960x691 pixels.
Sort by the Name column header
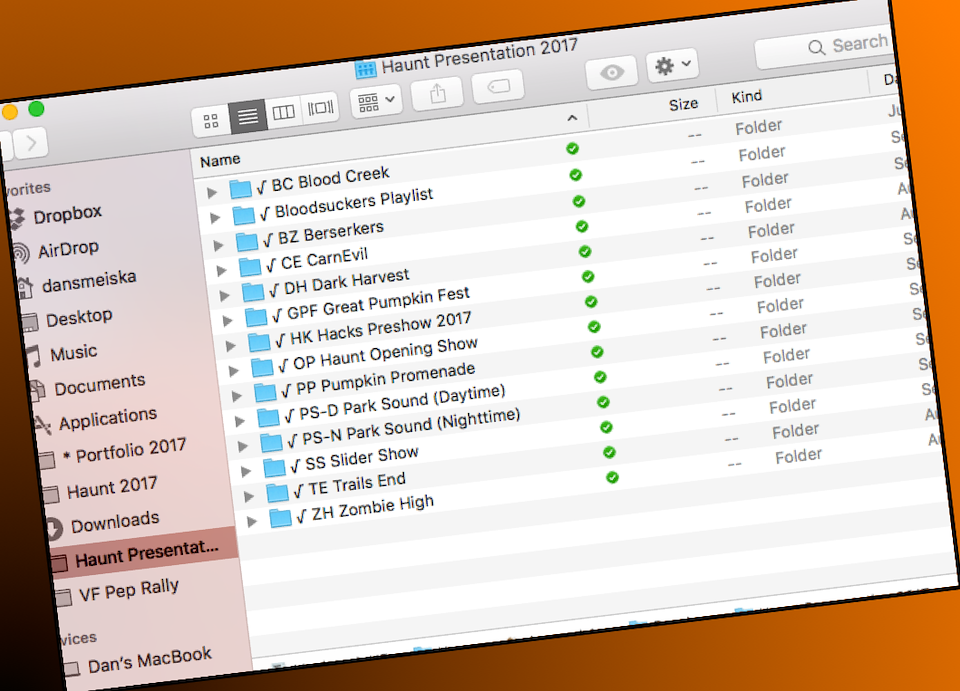coord(220,160)
